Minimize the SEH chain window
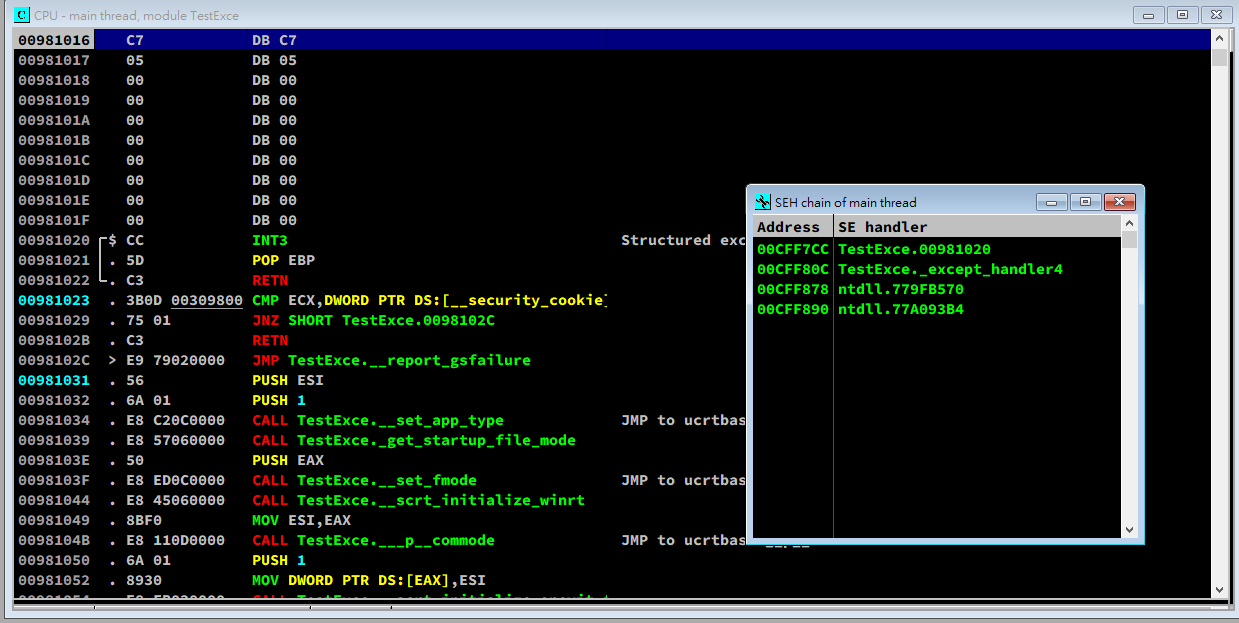The image size is (1239, 623). click(x=1051, y=202)
